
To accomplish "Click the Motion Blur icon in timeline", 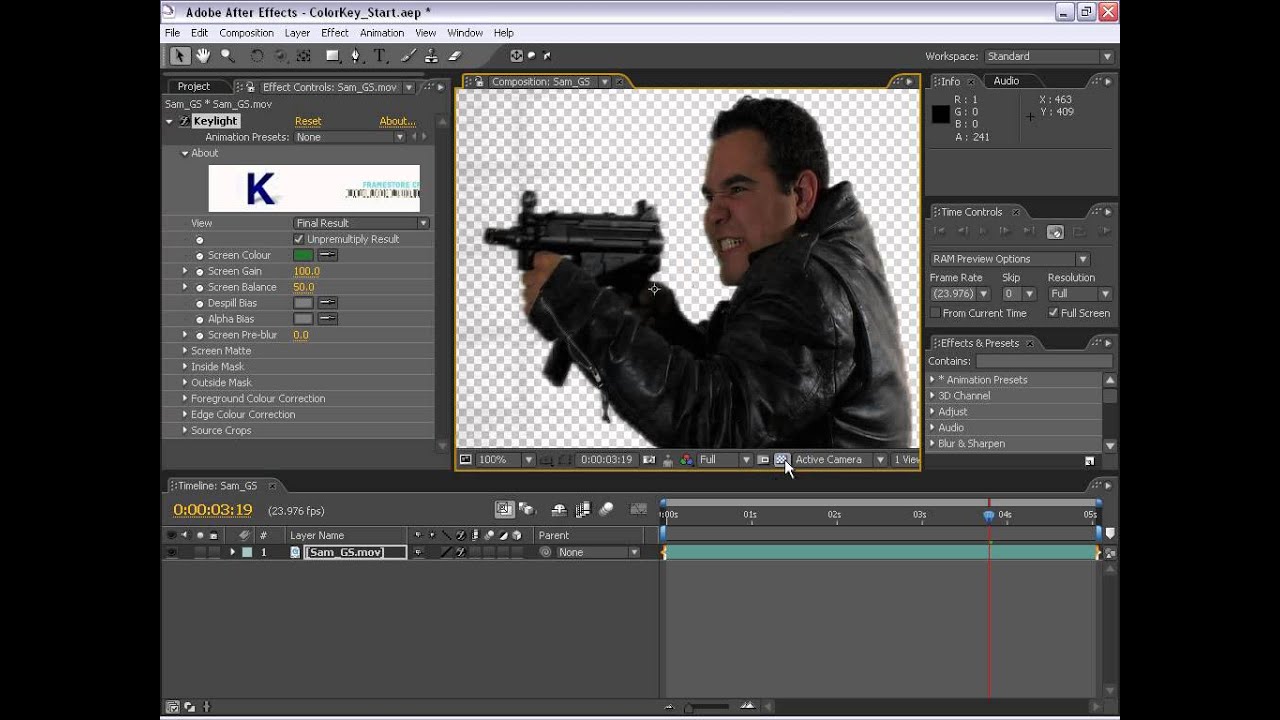I will [606, 509].
